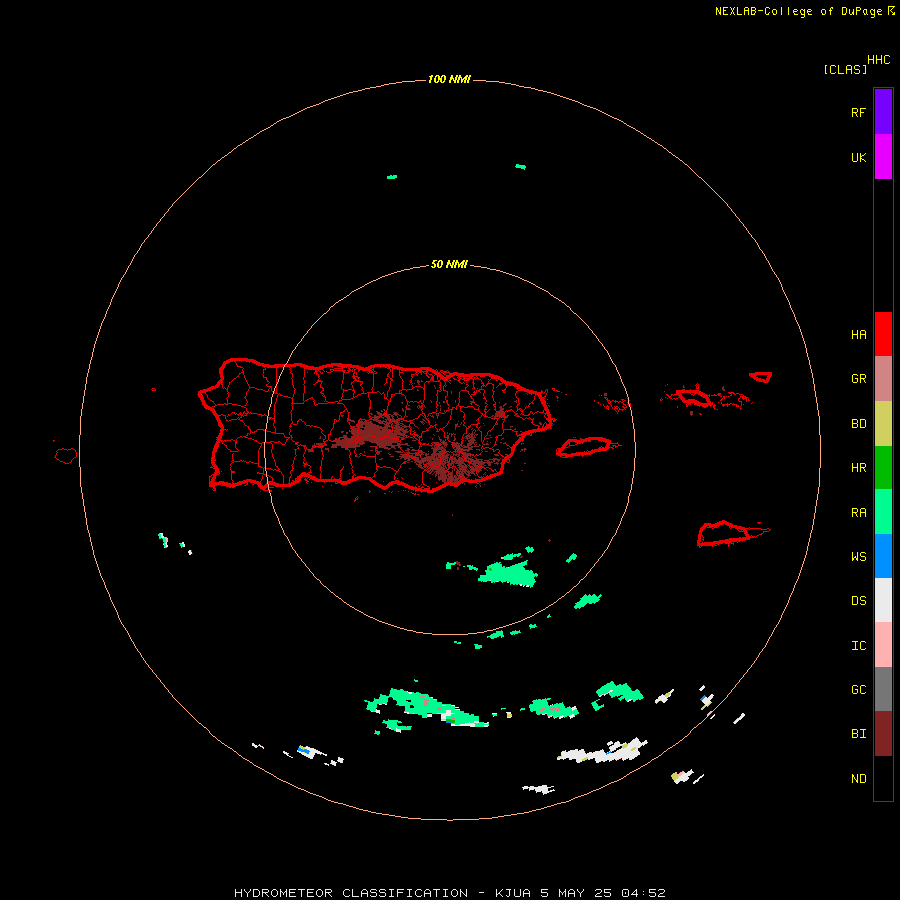Click the yellow BD big drops swatch

click(x=883, y=423)
